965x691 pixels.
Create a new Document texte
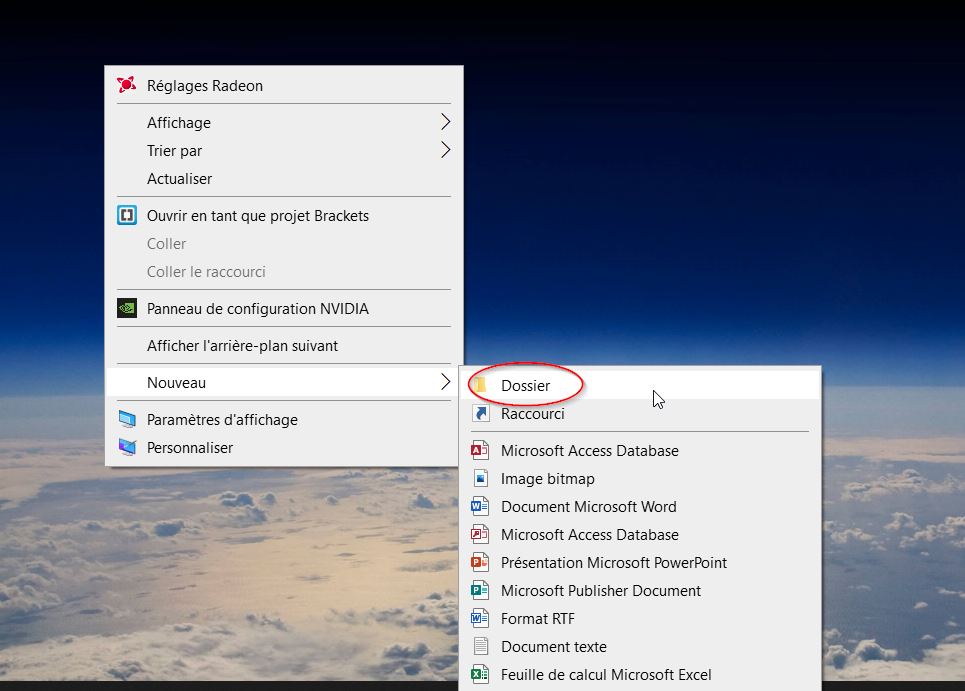pos(640,647)
